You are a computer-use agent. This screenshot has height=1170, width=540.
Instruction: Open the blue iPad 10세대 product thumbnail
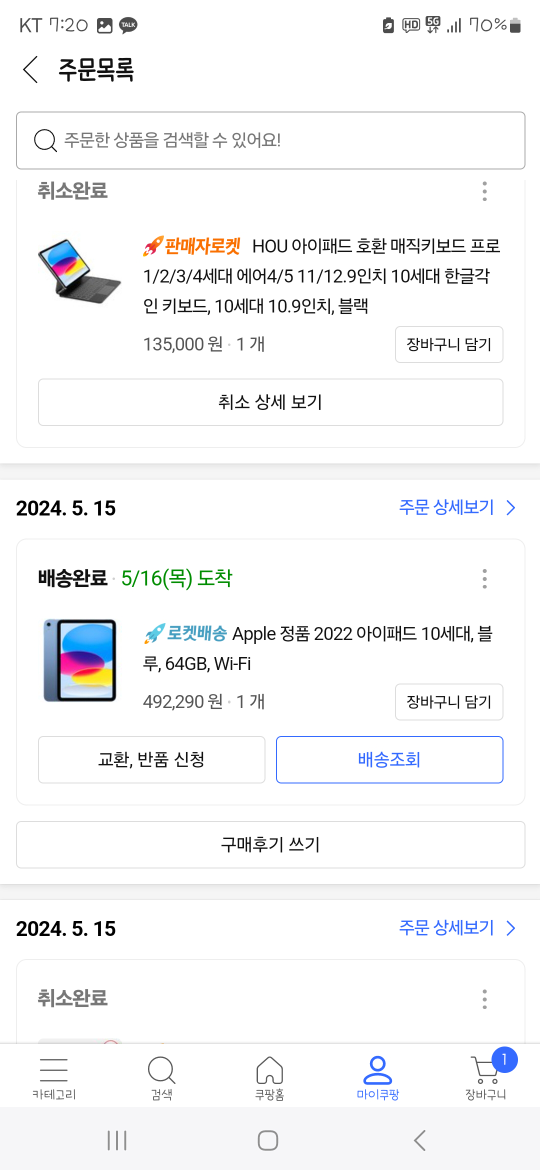[x=80, y=660]
